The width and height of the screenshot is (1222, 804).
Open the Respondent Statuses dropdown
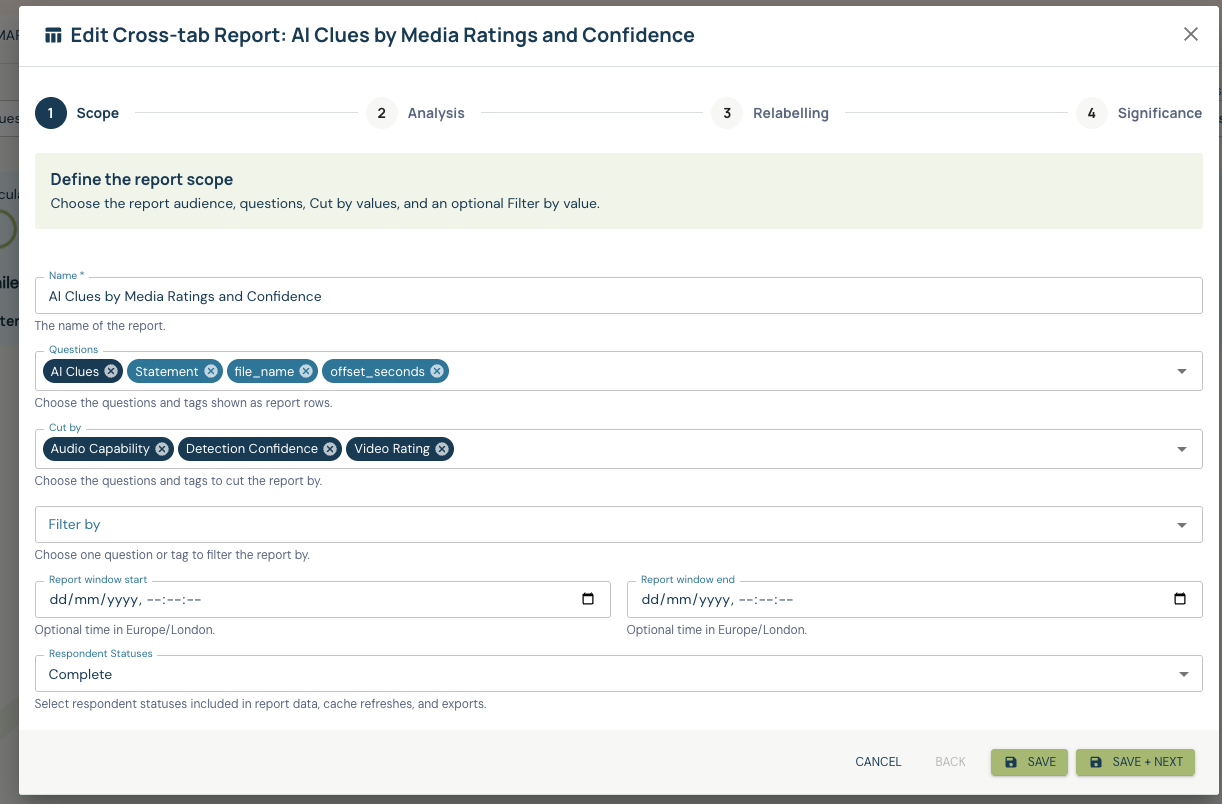pyautogui.click(x=618, y=674)
